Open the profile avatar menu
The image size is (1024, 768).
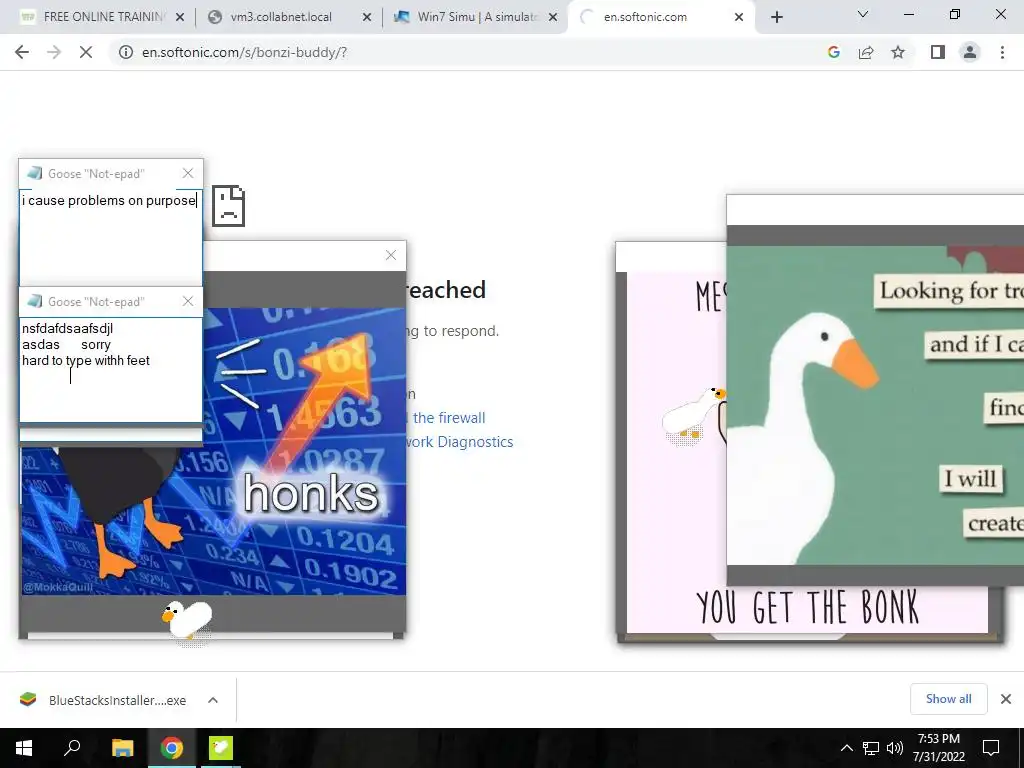[x=970, y=52]
